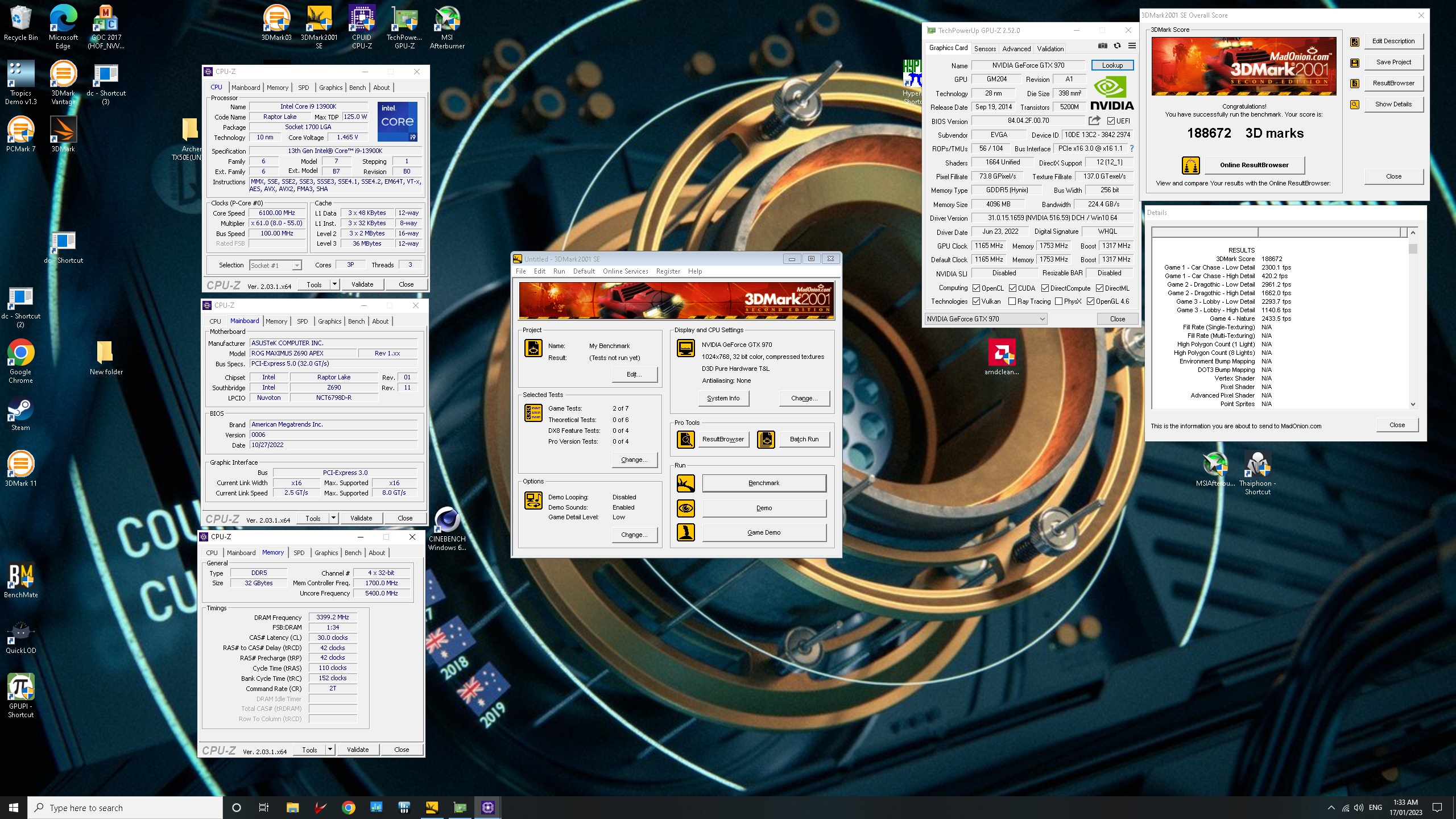The image size is (1456, 819).
Task: Click the Edit Description button
Action: pyautogui.click(x=1393, y=41)
